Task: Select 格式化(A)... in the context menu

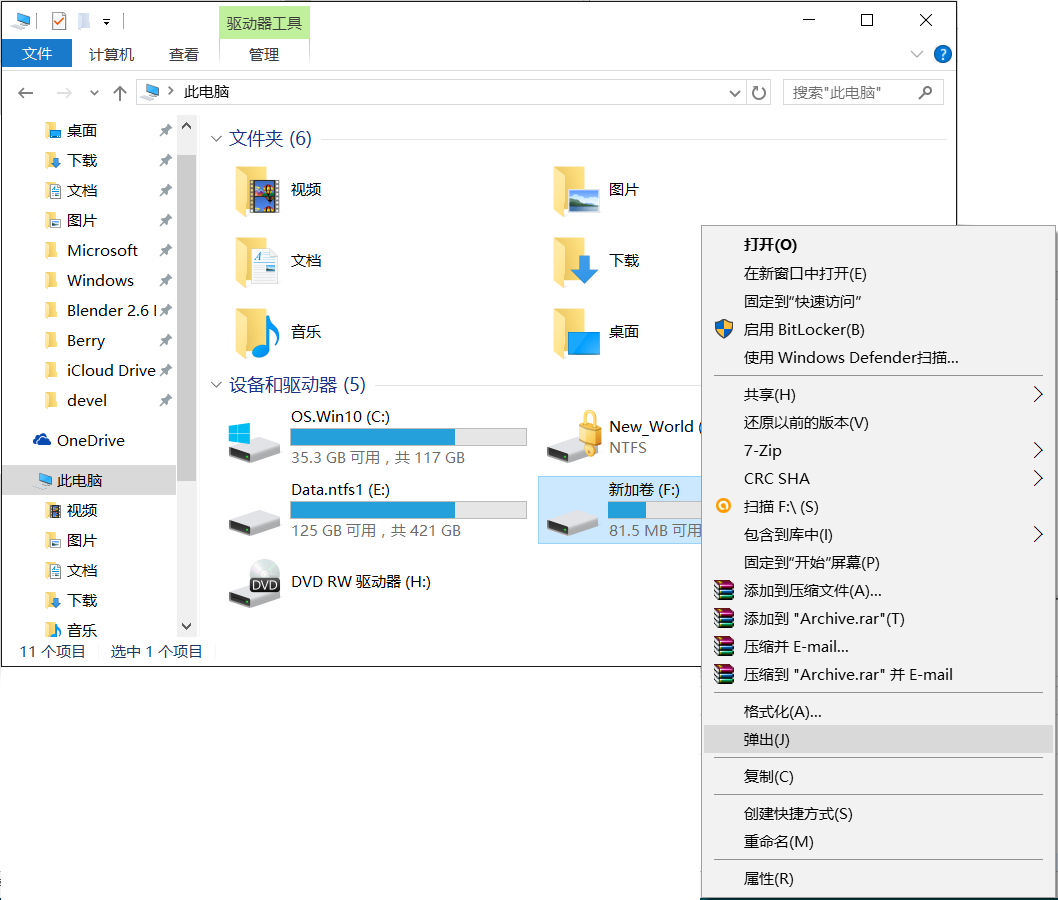Action: tap(782, 712)
